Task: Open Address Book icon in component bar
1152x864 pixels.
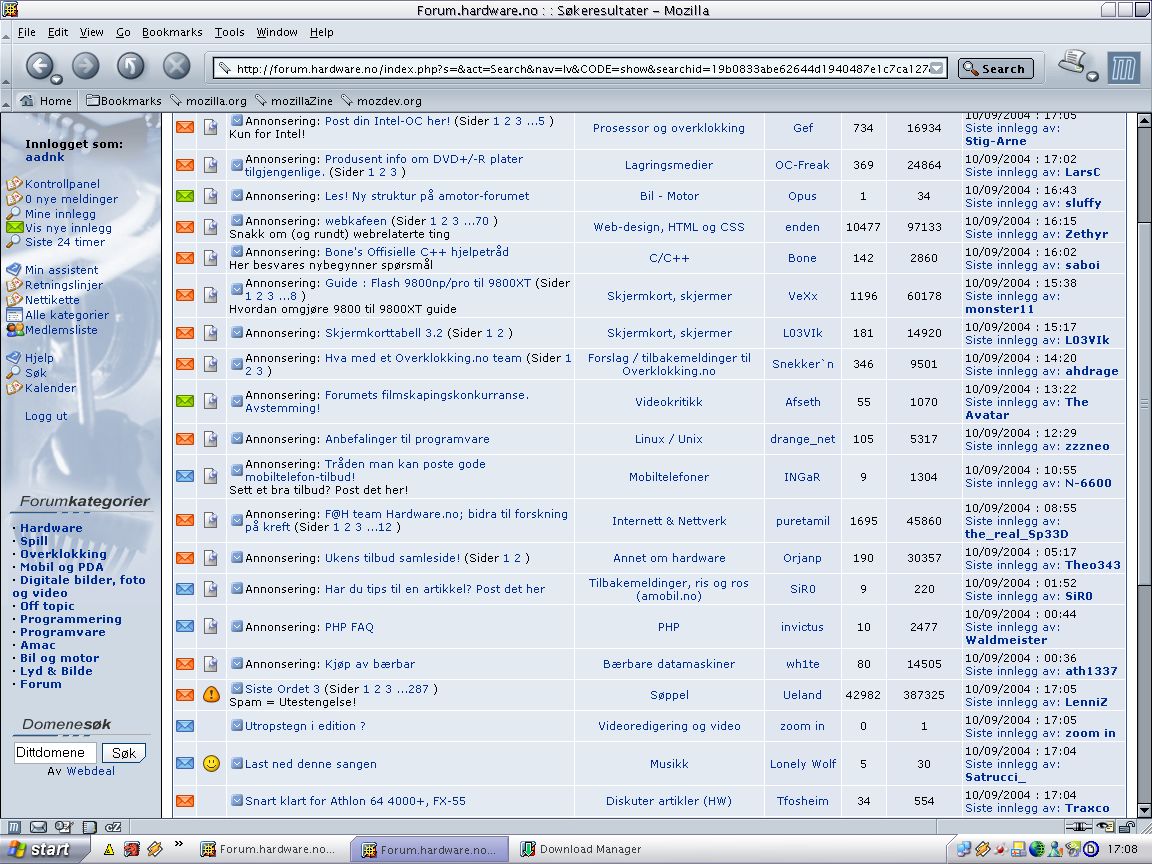Action: pyautogui.click(x=89, y=827)
